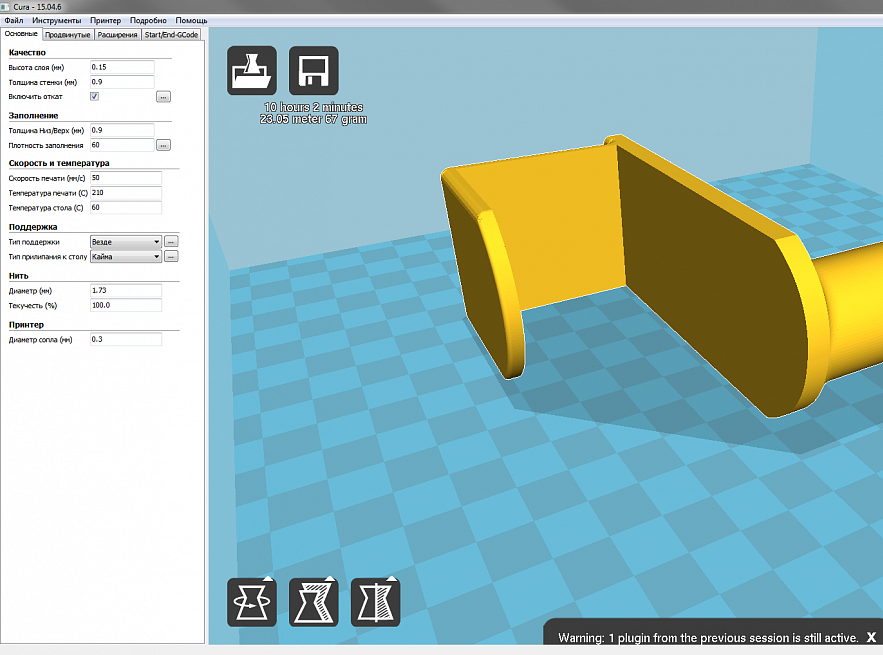Toggle the Включить откат checkbox

tap(94, 96)
